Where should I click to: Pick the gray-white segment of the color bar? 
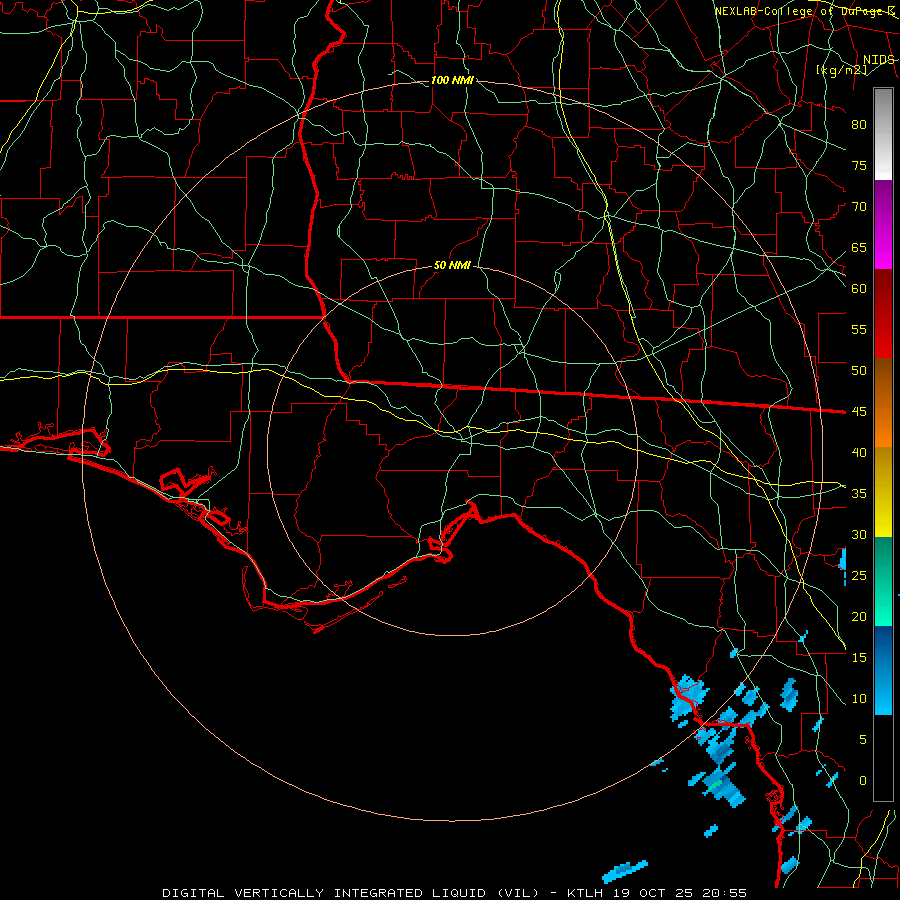(x=883, y=134)
